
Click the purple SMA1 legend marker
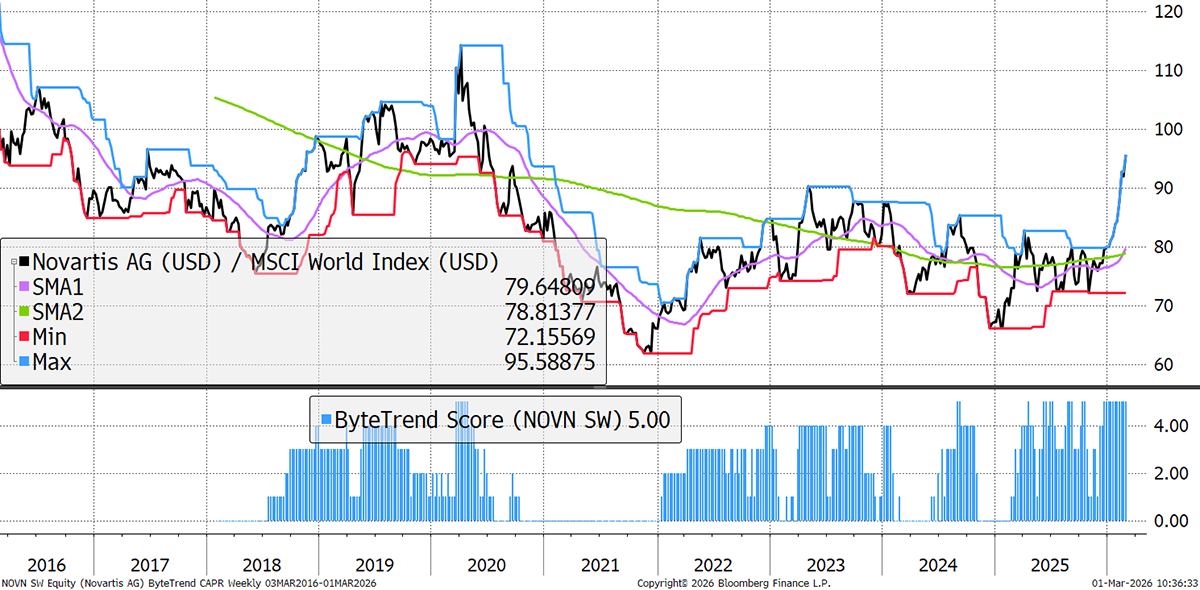(x=25, y=287)
